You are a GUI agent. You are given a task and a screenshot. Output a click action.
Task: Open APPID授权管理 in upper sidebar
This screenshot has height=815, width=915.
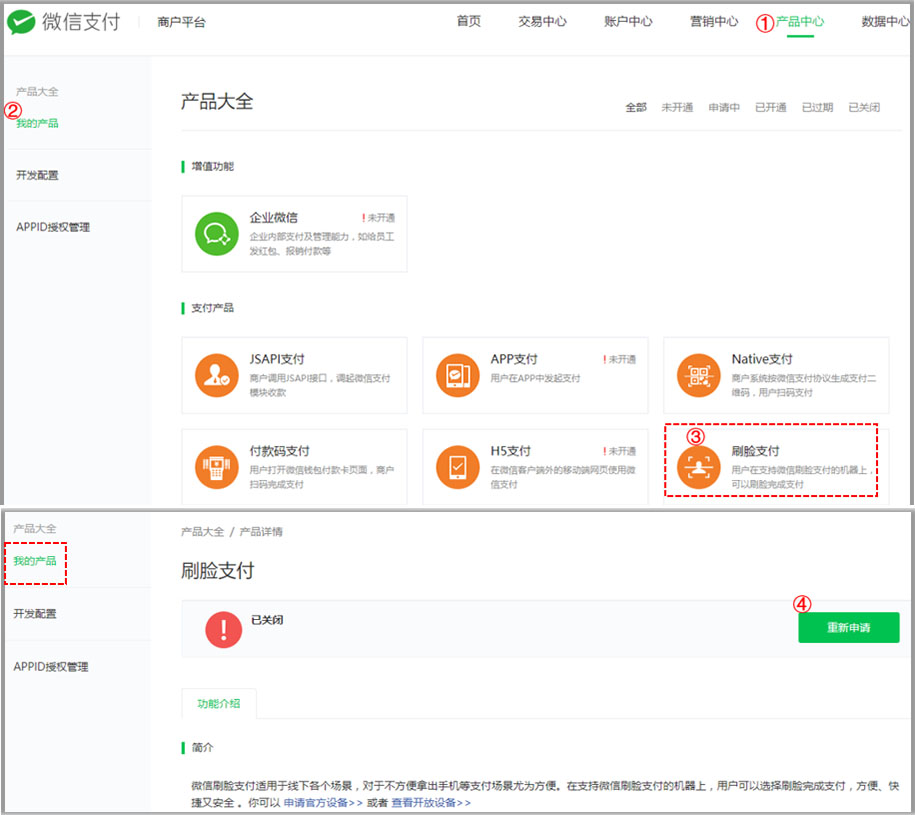tap(53, 227)
